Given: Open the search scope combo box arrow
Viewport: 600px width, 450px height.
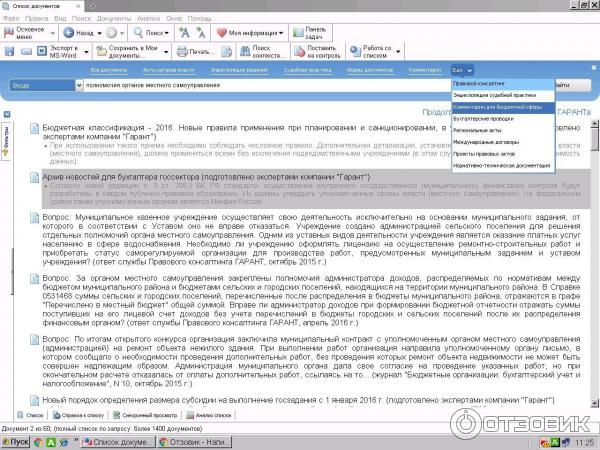Looking at the screenshot, I should (x=79, y=85).
